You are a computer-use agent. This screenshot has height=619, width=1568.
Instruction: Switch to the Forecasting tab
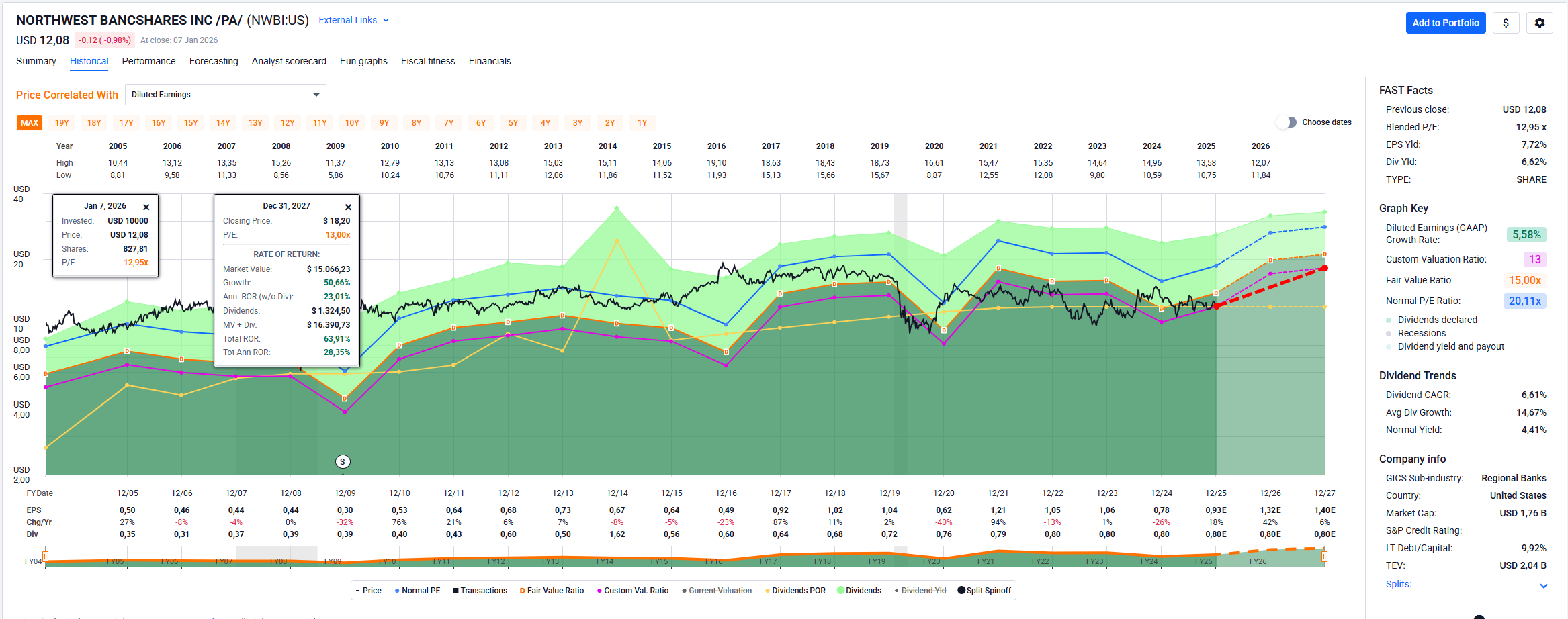[214, 61]
